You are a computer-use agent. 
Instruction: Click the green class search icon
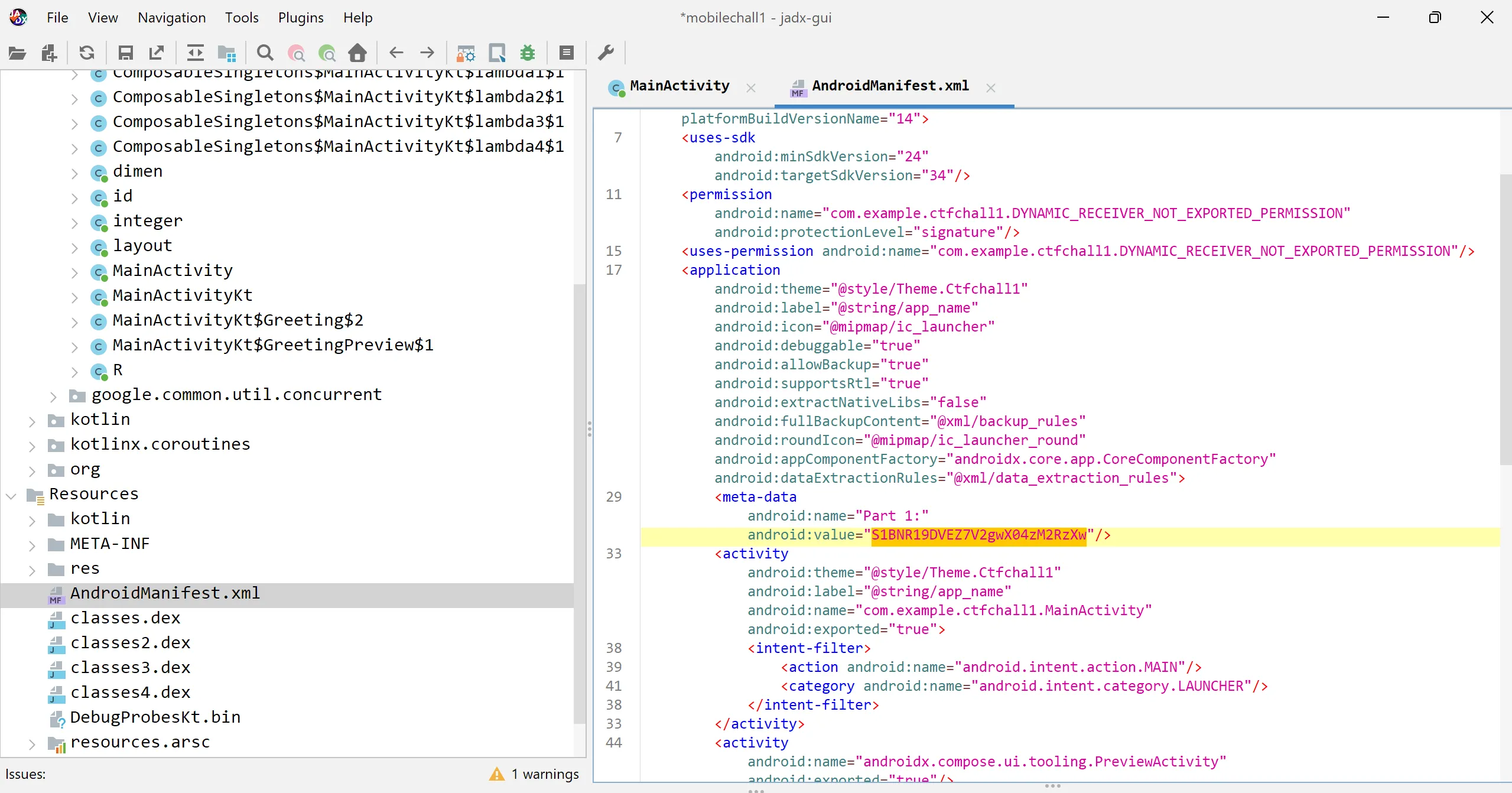tap(327, 53)
